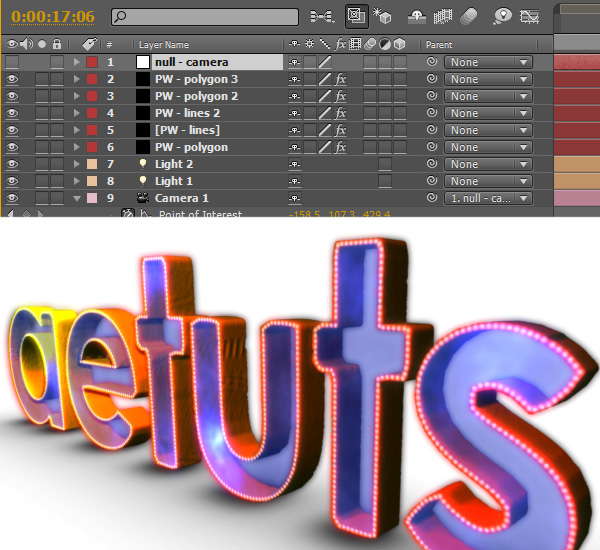Hide the PW - lines 2 layer

(12, 113)
